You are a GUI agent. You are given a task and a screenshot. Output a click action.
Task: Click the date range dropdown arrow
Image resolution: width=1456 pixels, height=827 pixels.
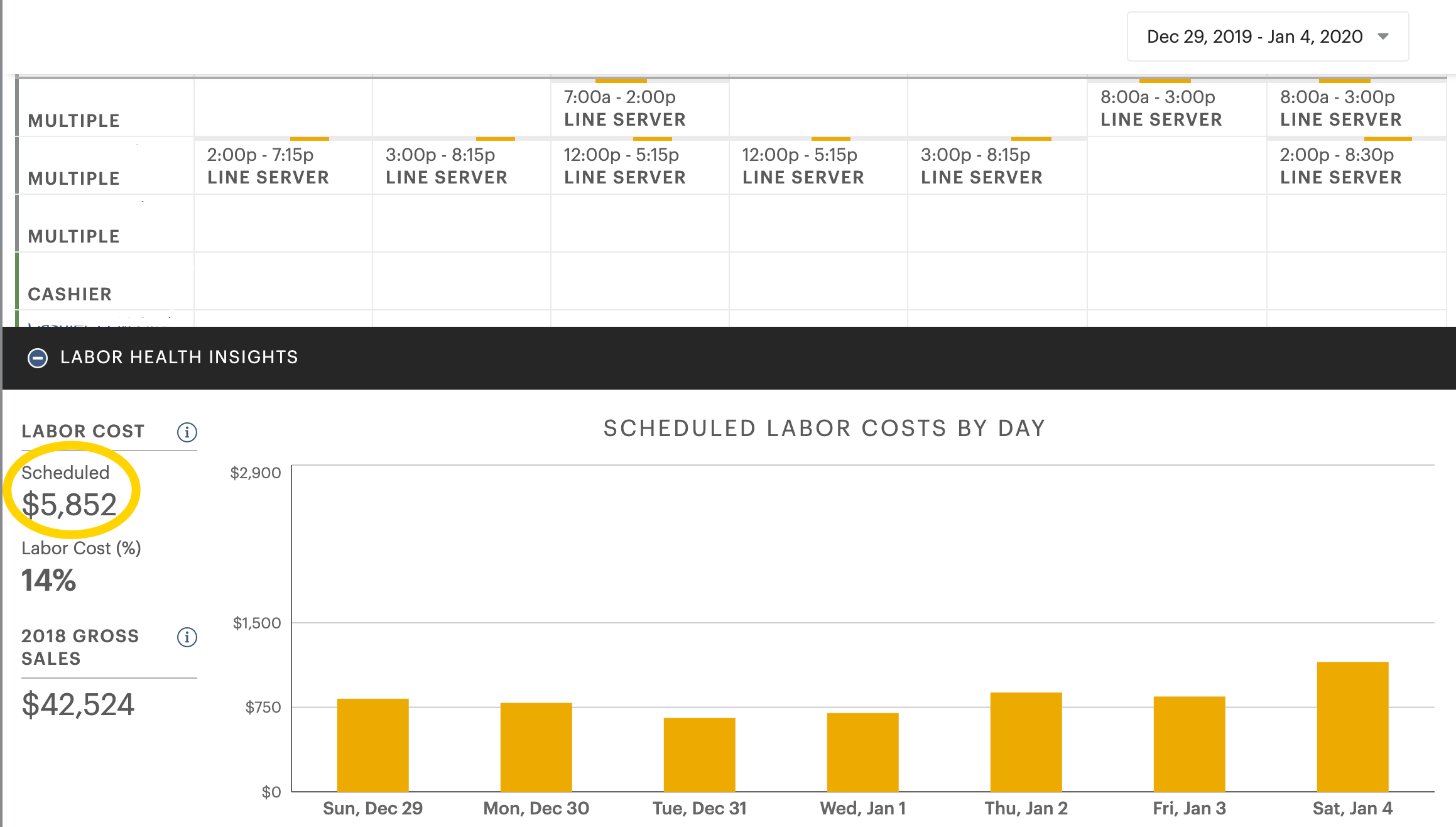click(1383, 36)
